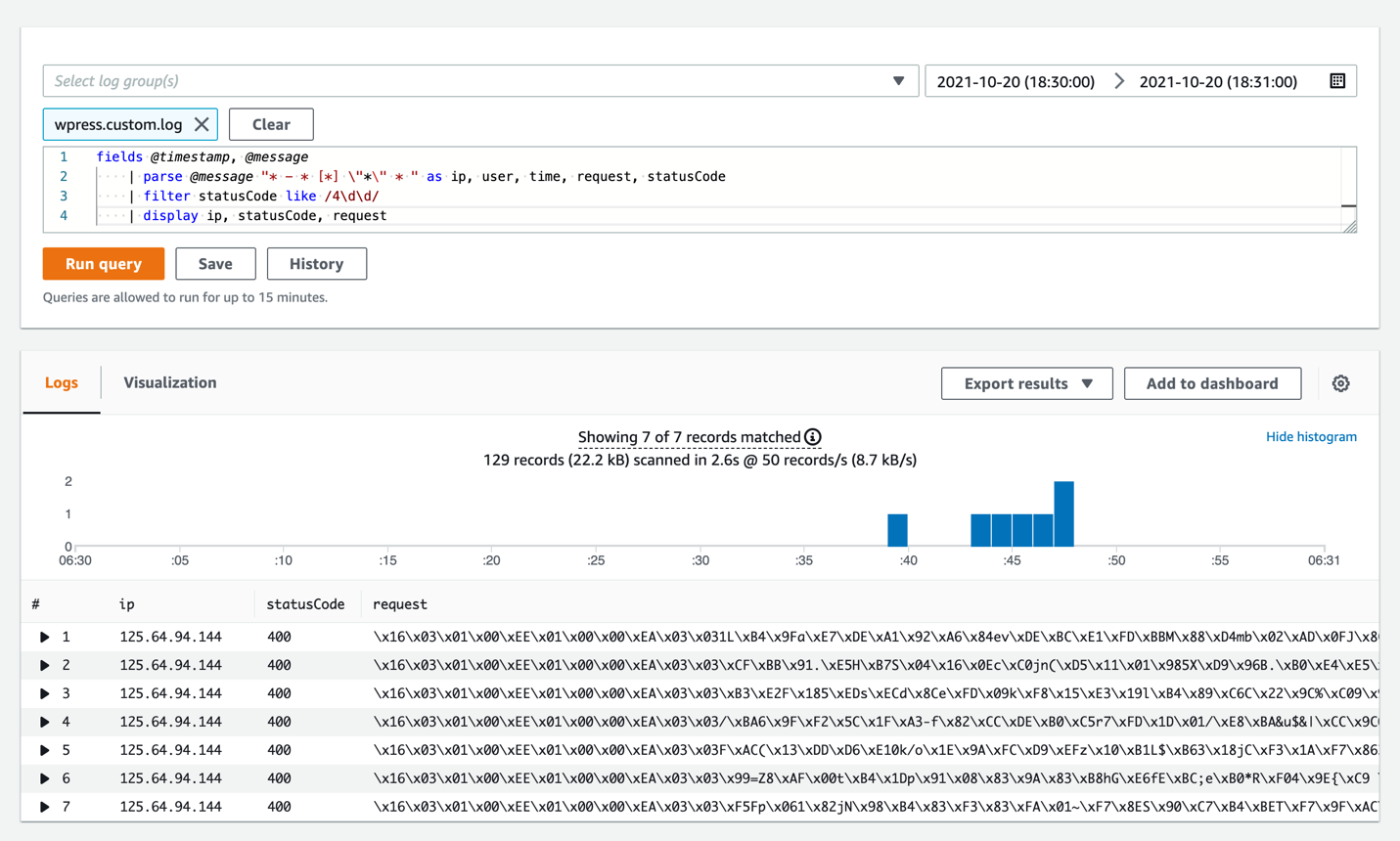Open the Select log group(s) dropdown
1400x841 pixels.
[x=899, y=80]
